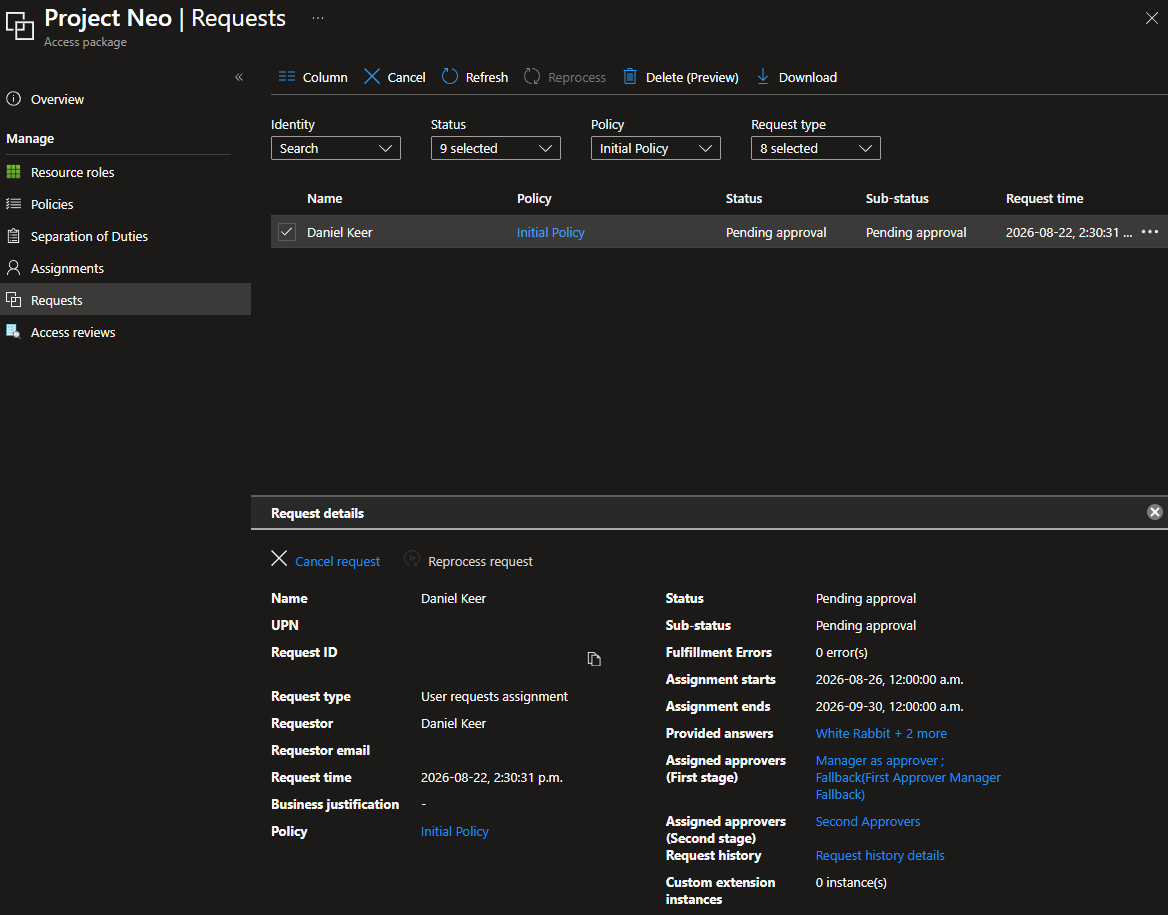Screen dimensions: 1168x915
Task: Open the Status filter dropdown
Action: 495,148
